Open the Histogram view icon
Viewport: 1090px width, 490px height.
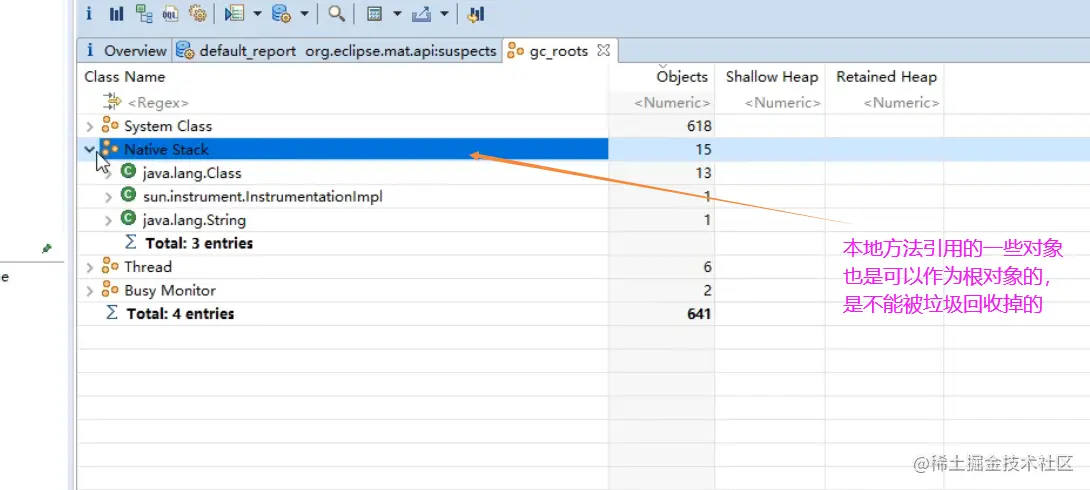tap(117, 13)
